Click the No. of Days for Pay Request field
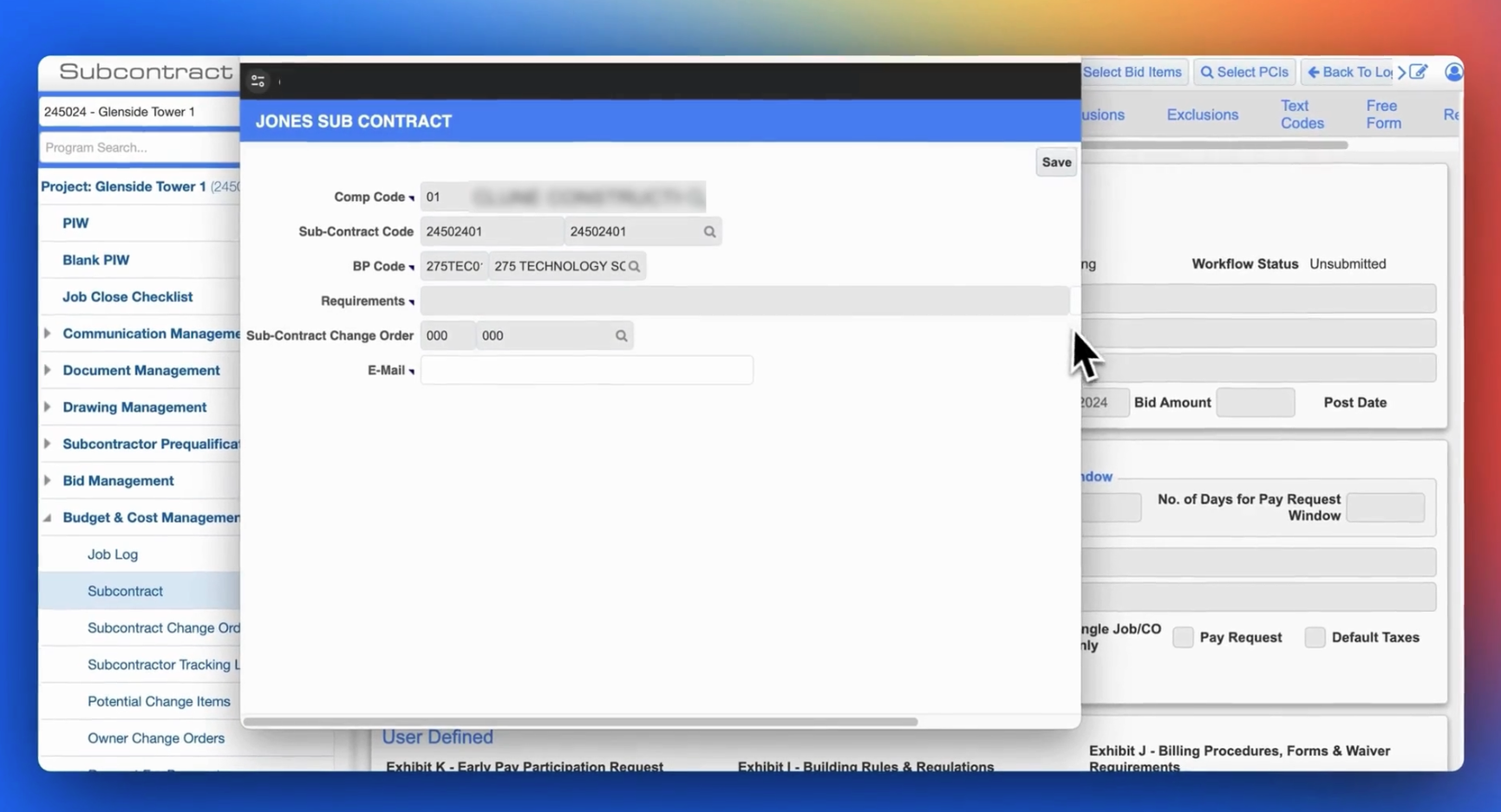 [1386, 507]
